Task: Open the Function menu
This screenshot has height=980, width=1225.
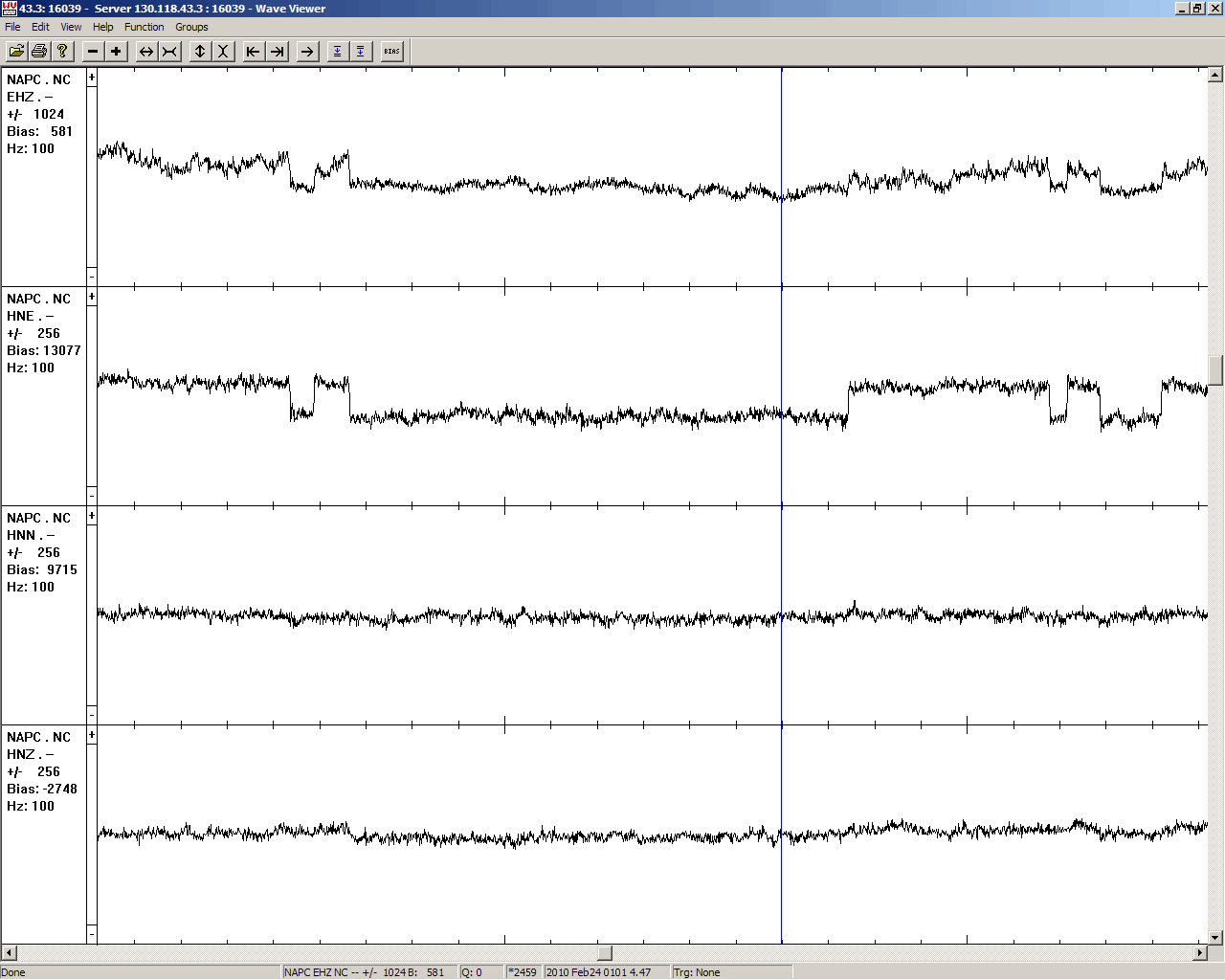Action: coord(144,27)
